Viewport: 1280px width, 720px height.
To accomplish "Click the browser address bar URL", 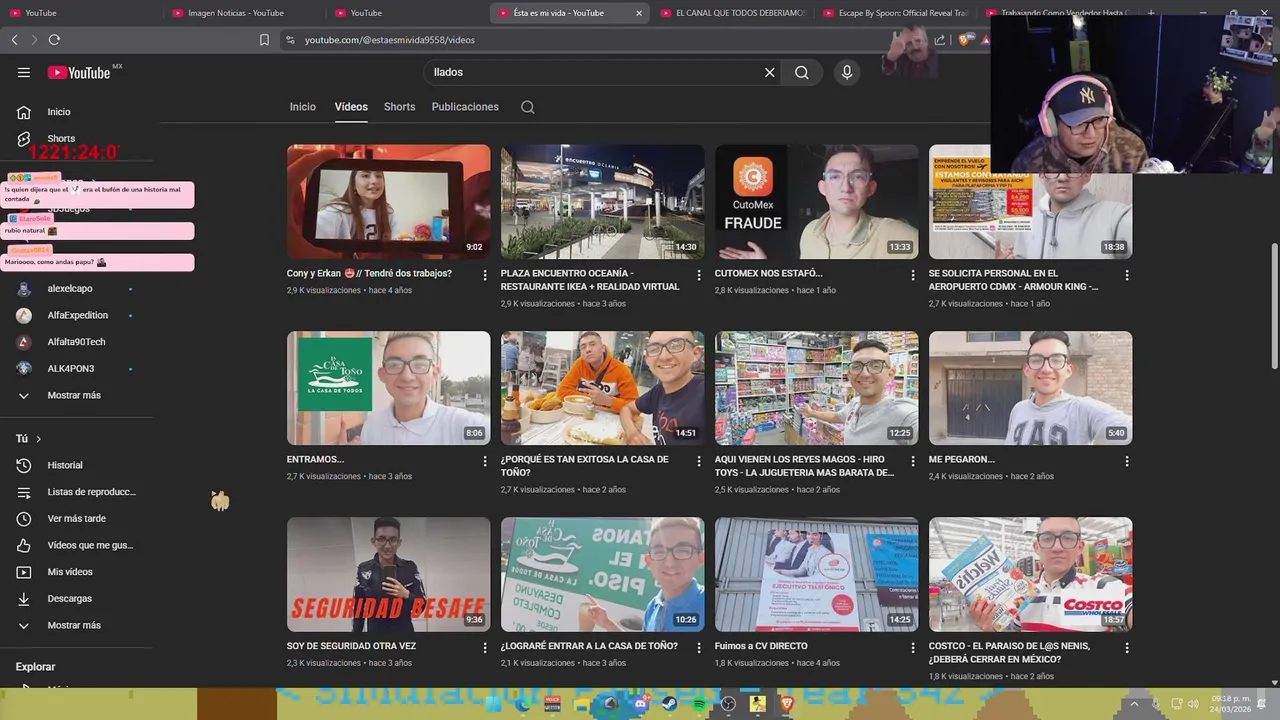I will (390, 40).
